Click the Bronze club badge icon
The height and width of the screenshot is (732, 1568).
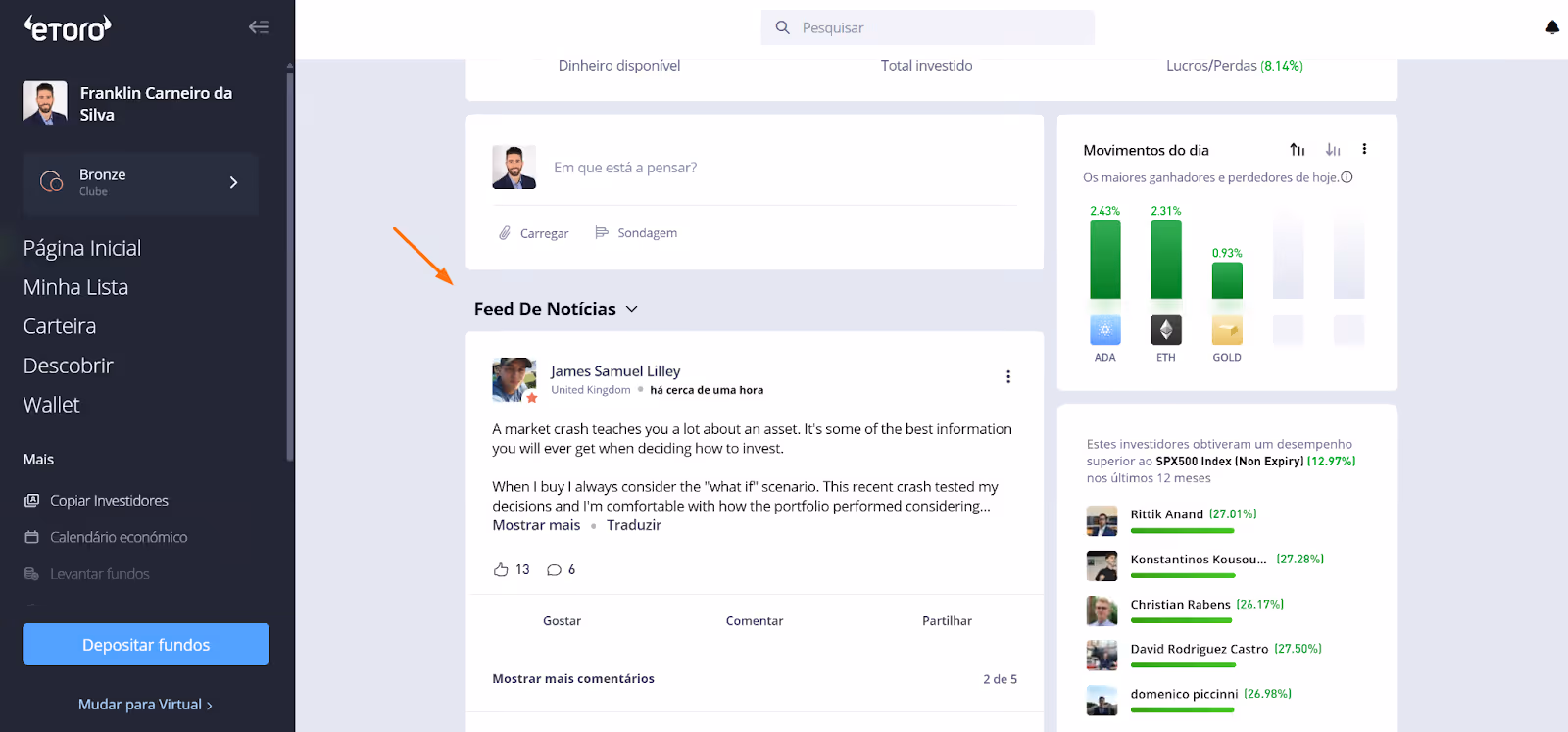click(x=51, y=181)
